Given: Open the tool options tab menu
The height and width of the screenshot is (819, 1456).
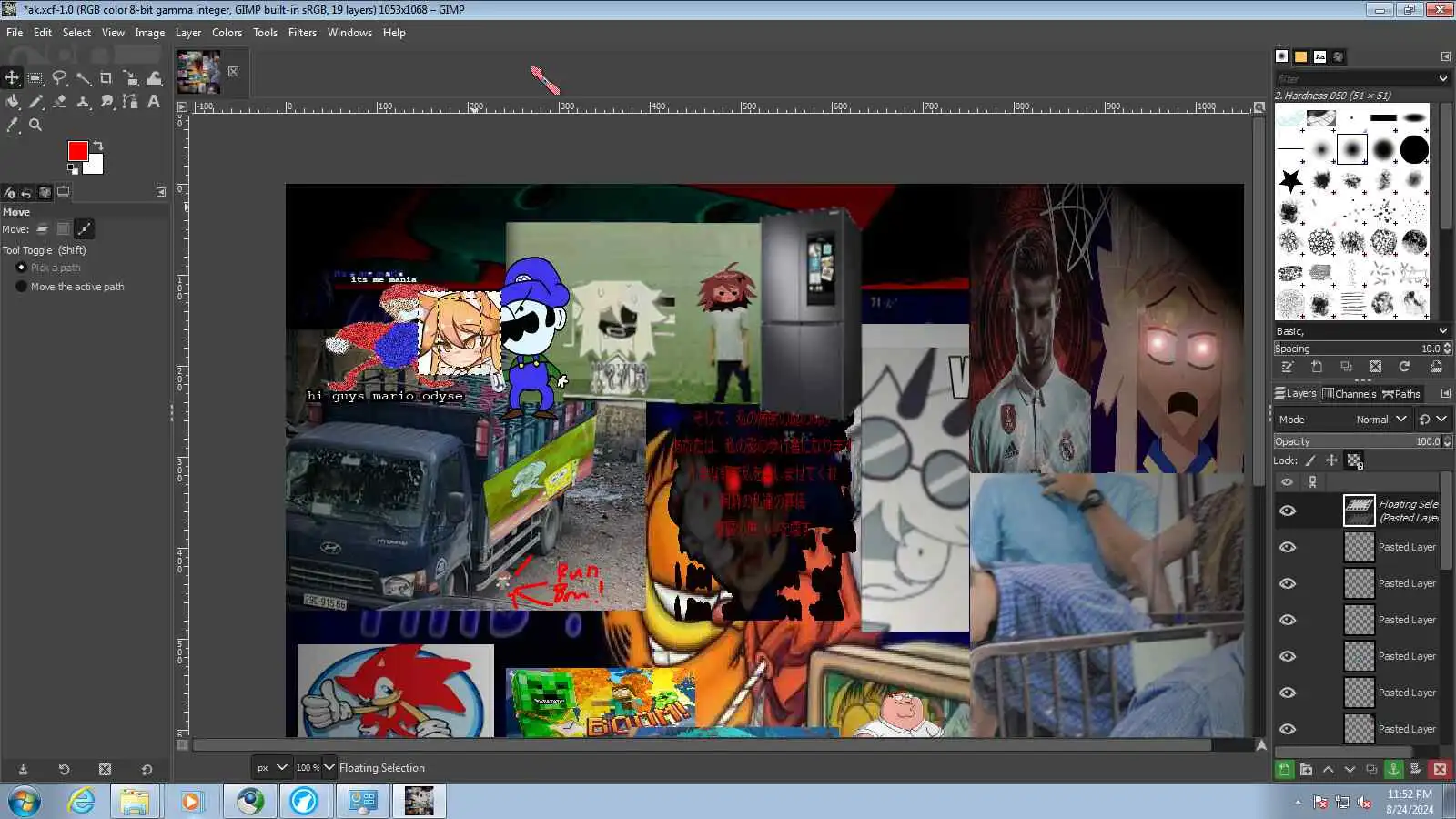Looking at the screenshot, I should click(x=161, y=192).
